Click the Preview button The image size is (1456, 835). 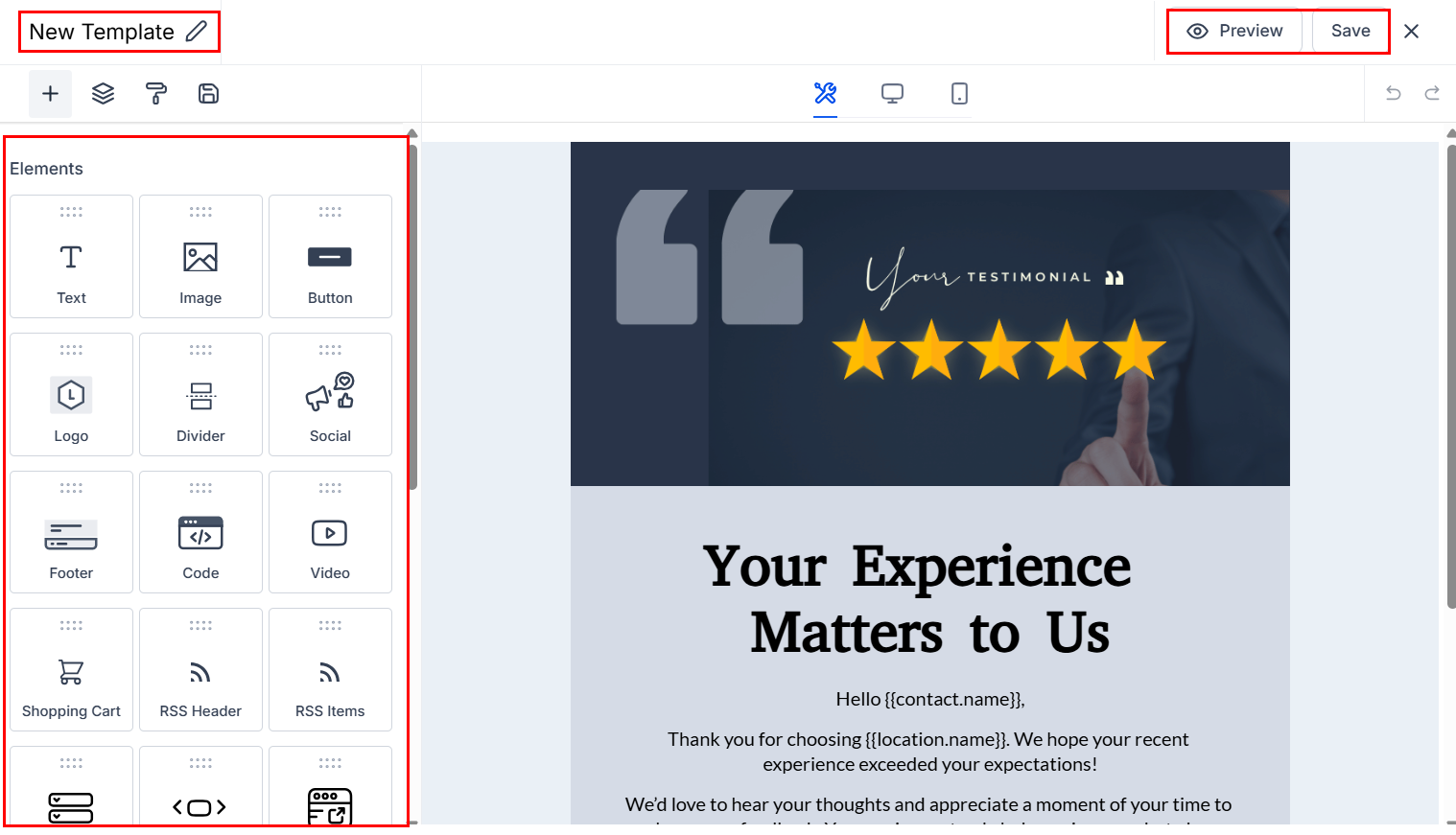1235,32
